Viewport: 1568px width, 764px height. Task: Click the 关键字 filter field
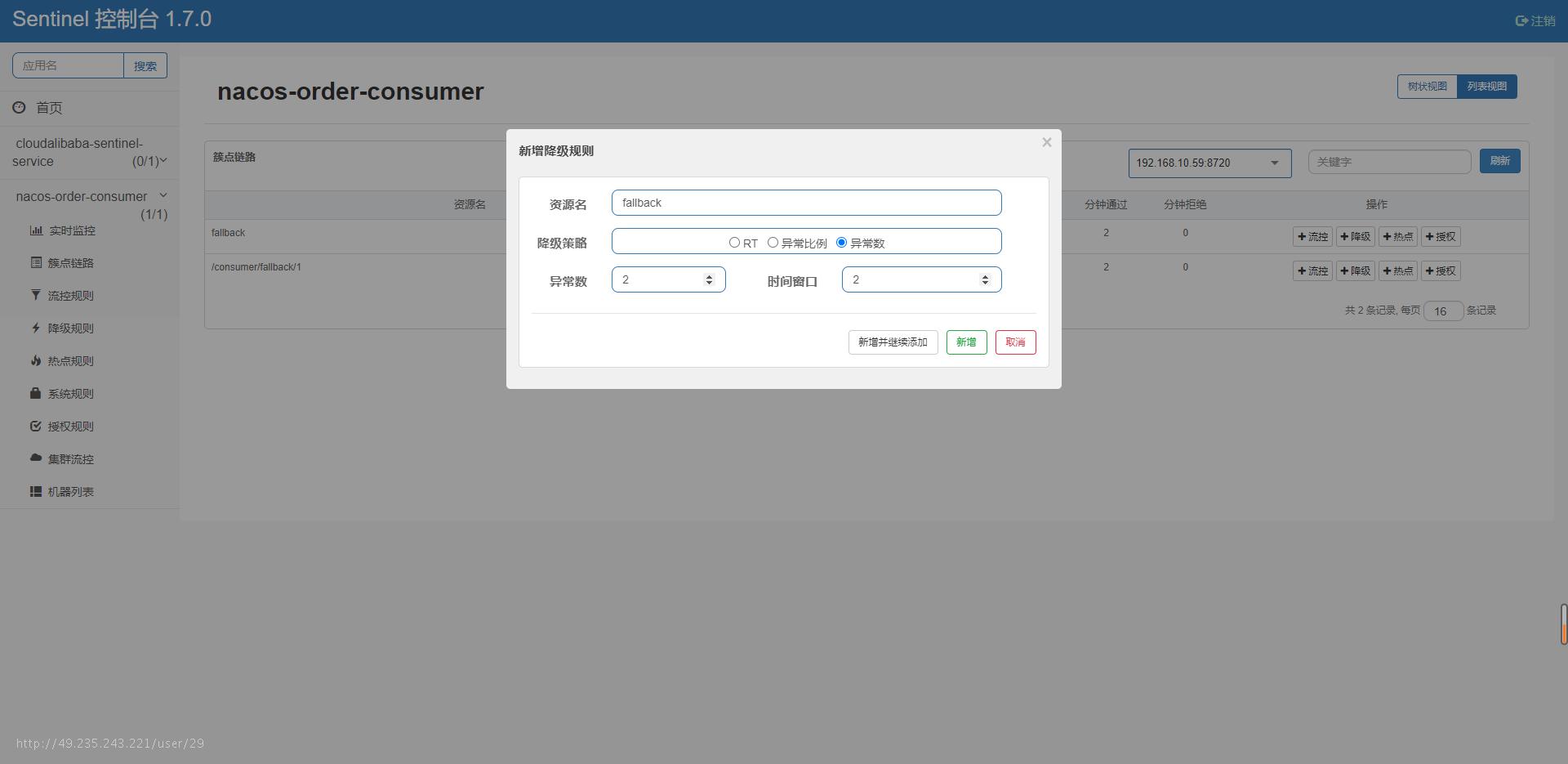[x=1389, y=162]
